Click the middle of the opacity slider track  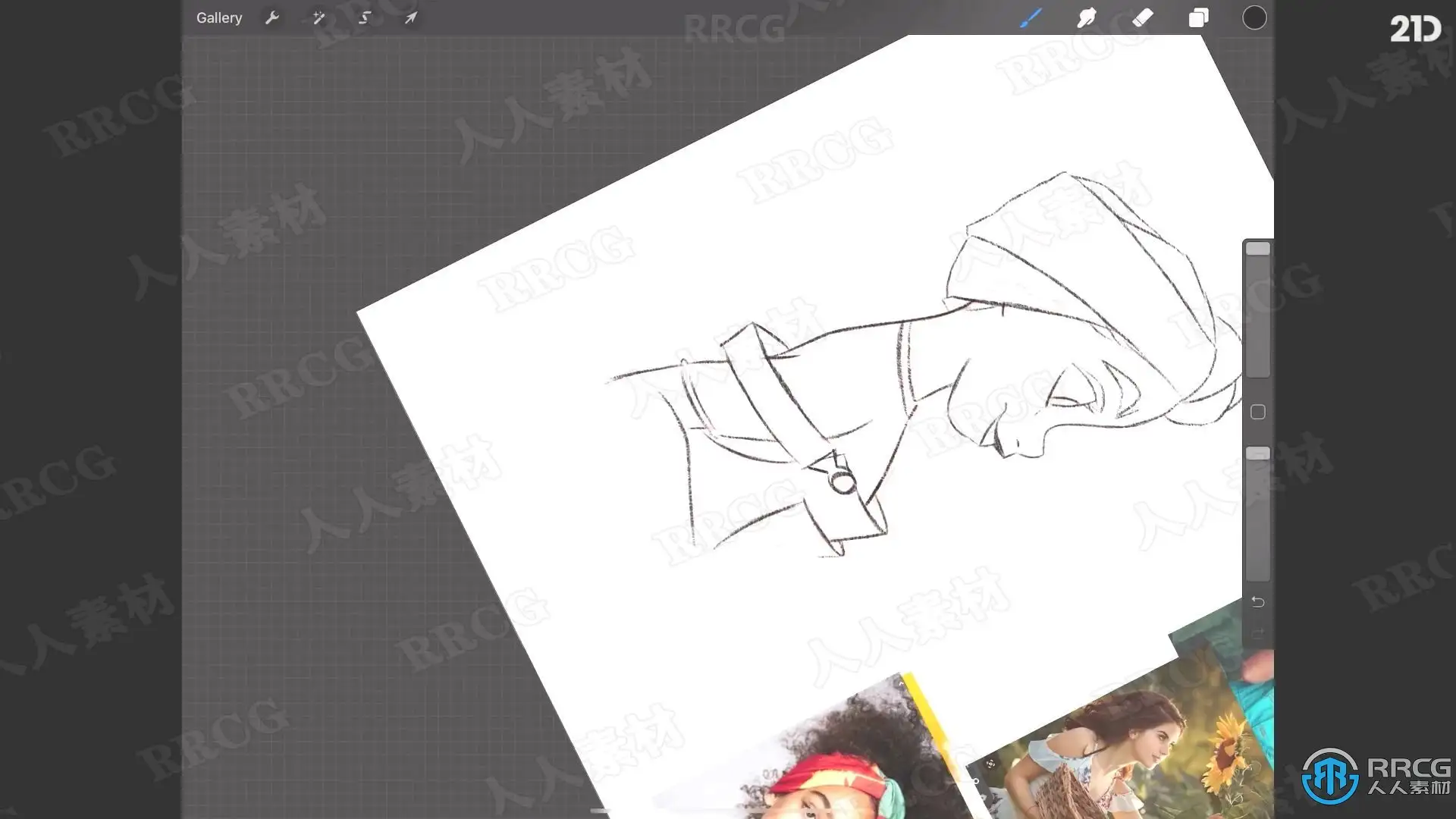[1257, 516]
